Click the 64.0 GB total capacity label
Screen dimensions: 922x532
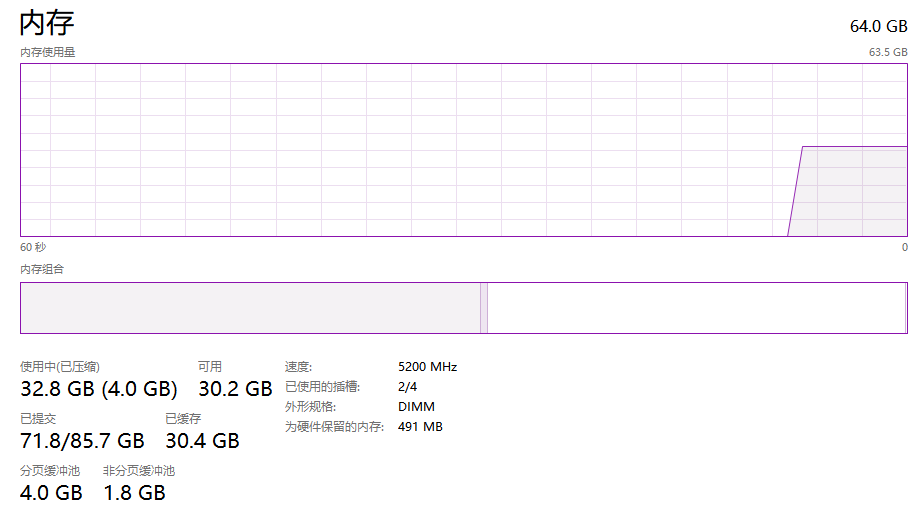[878, 26]
